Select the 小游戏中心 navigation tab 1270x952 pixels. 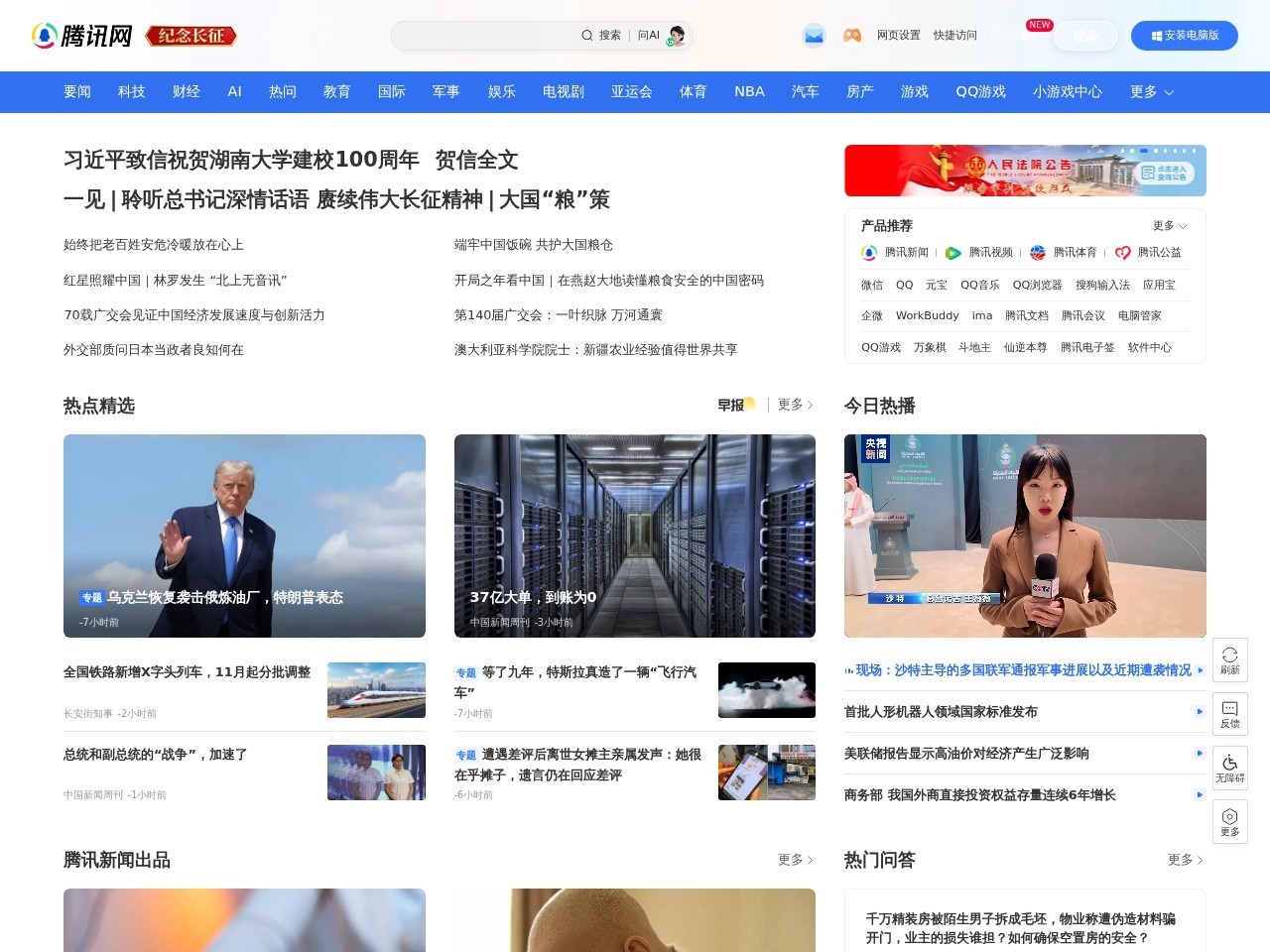point(1068,91)
